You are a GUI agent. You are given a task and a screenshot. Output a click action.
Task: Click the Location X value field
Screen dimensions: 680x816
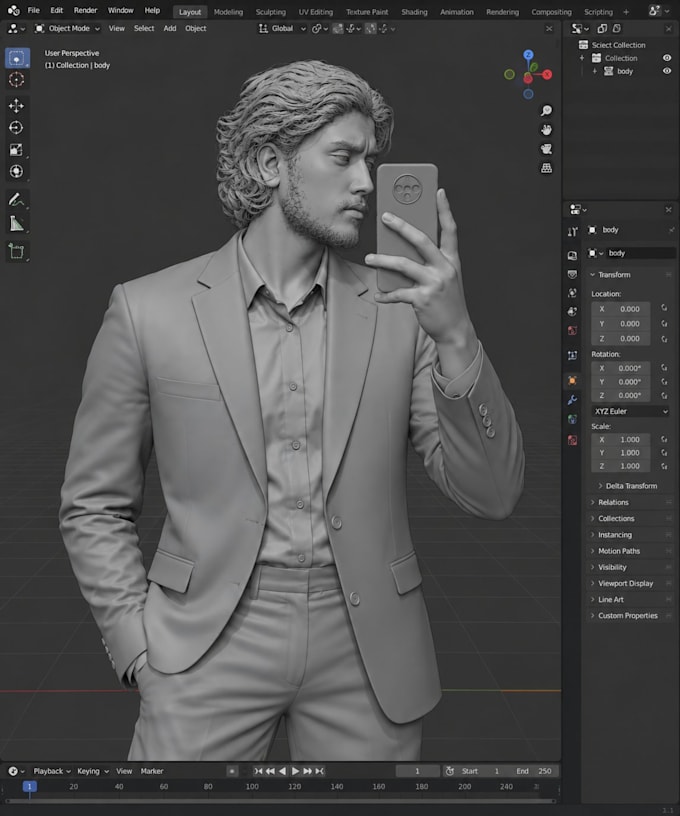point(621,309)
